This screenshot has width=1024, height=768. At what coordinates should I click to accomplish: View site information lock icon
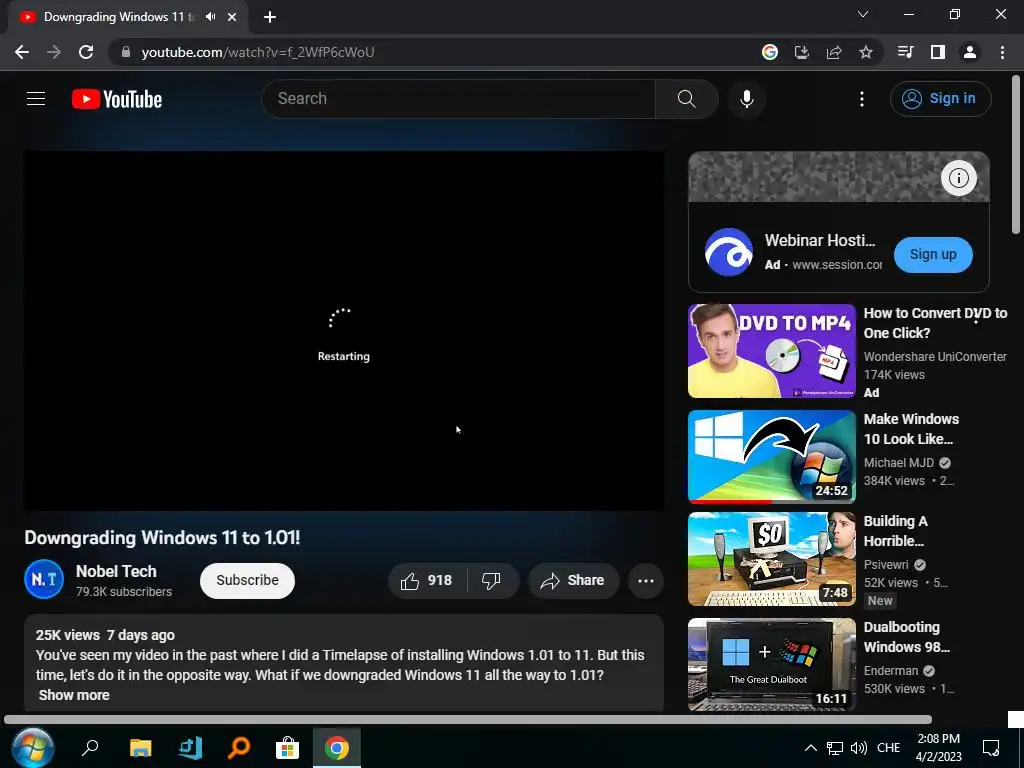(x=126, y=52)
